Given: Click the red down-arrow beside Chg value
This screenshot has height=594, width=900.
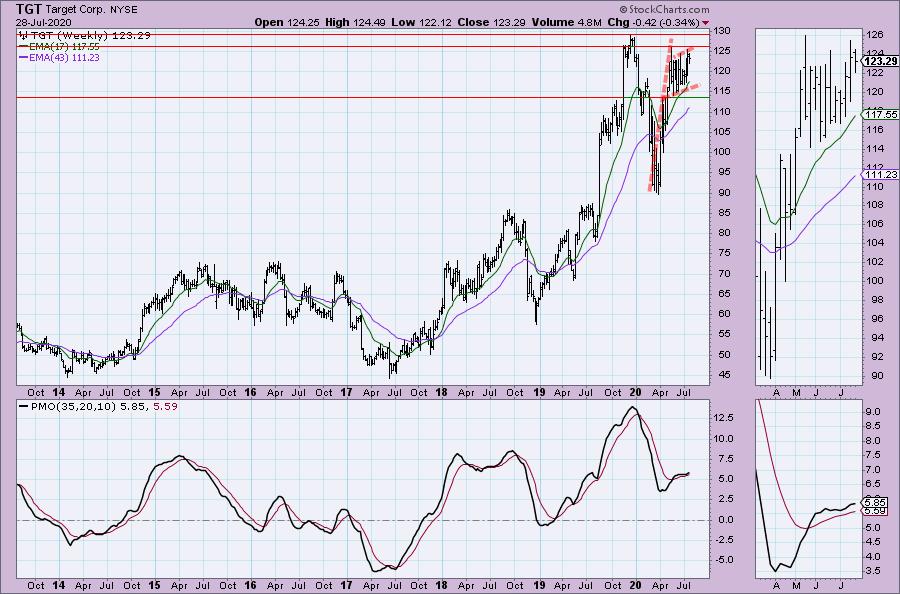Looking at the screenshot, I should 705,23.
